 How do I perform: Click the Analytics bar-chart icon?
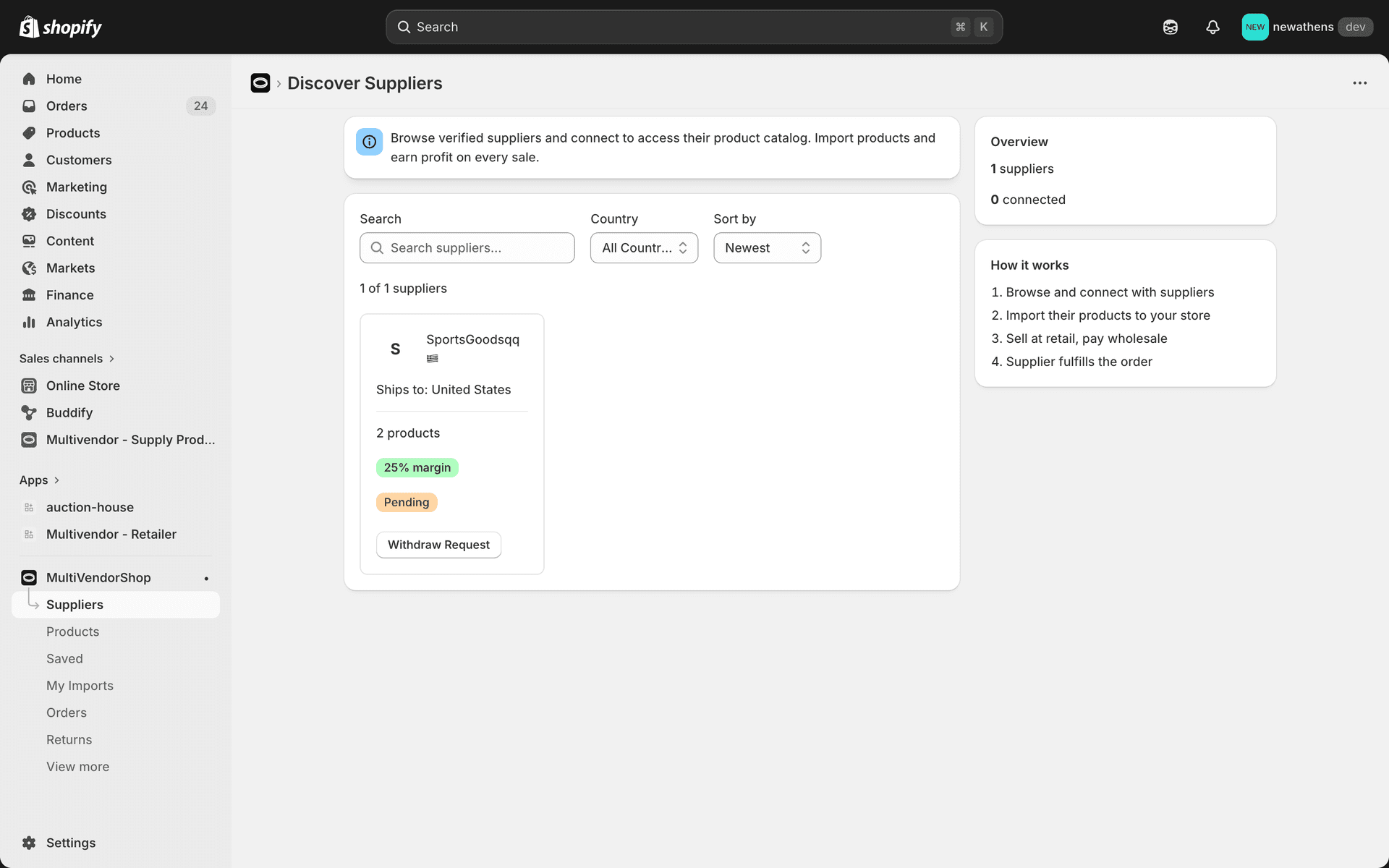tap(29, 322)
